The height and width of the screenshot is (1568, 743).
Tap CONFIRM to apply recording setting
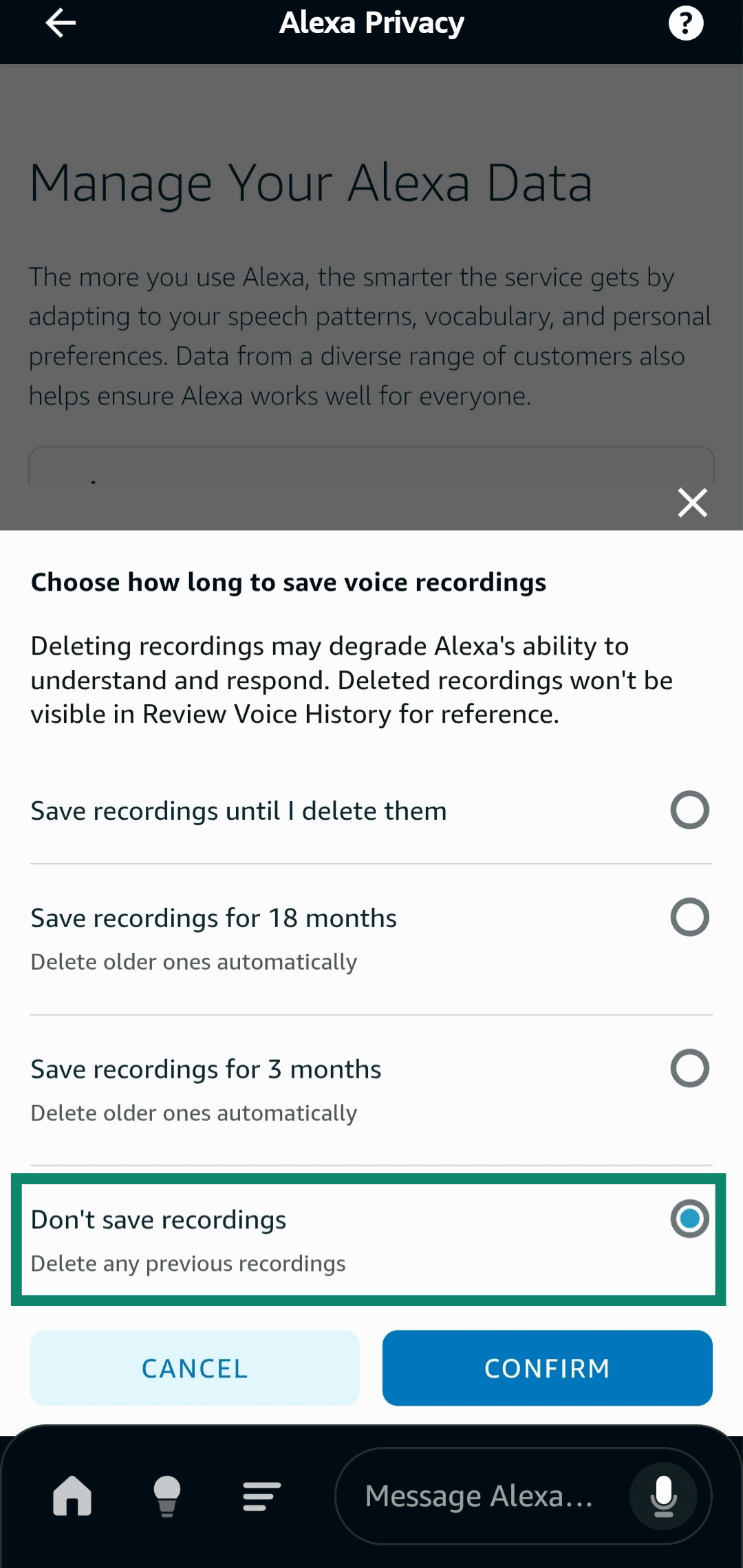pos(547,1368)
